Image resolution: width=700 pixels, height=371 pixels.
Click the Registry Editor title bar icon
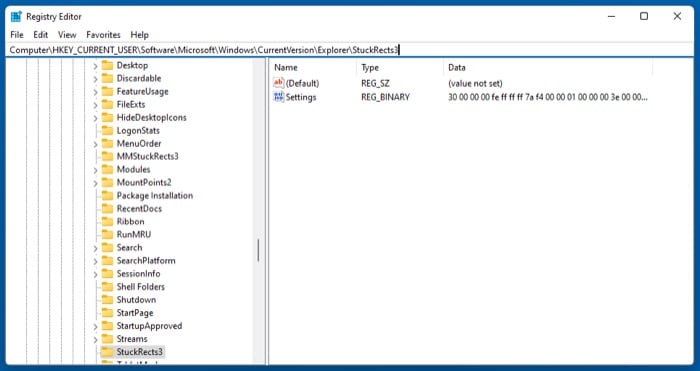coord(16,17)
